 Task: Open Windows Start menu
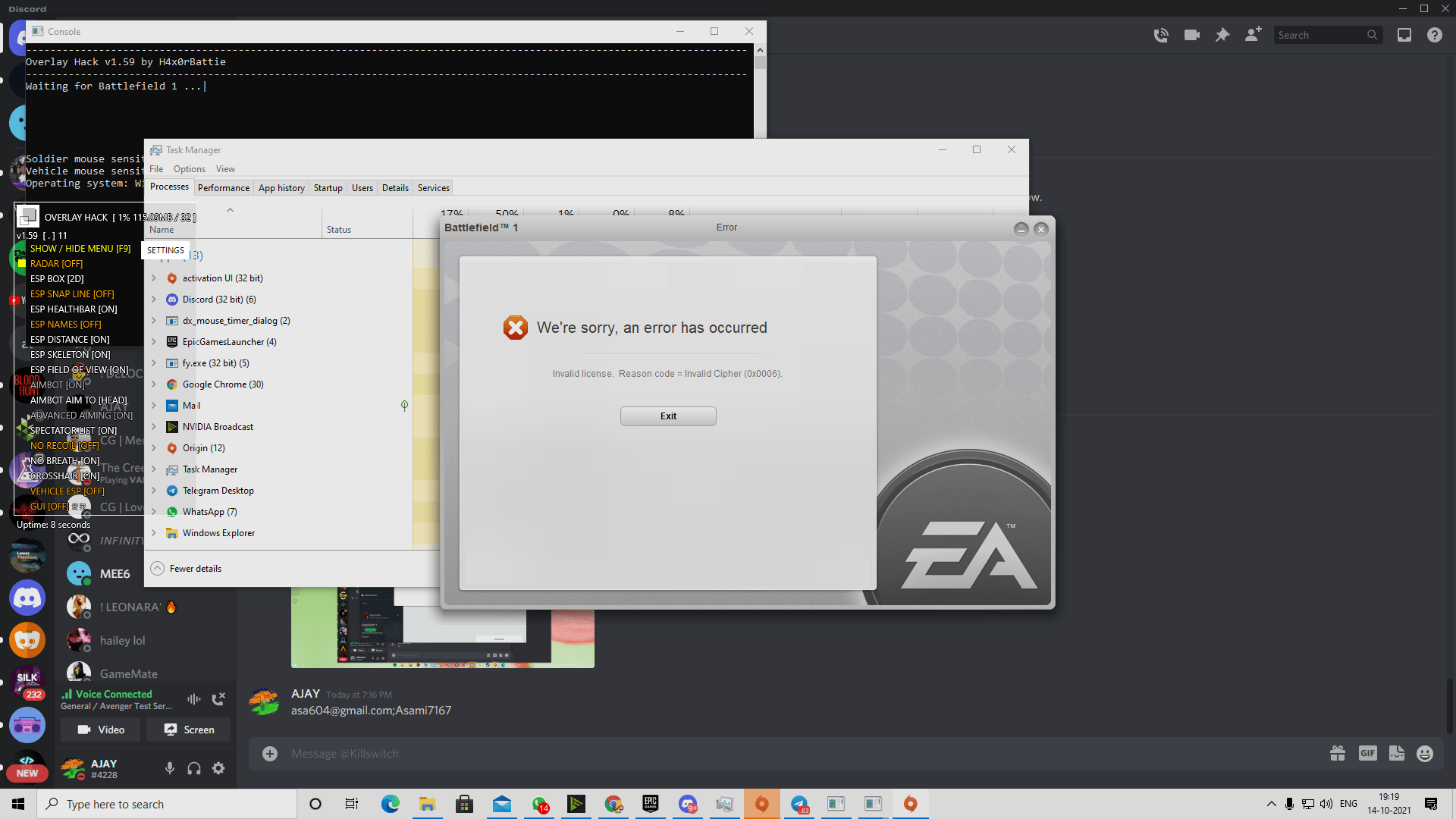pyautogui.click(x=18, y=804)
